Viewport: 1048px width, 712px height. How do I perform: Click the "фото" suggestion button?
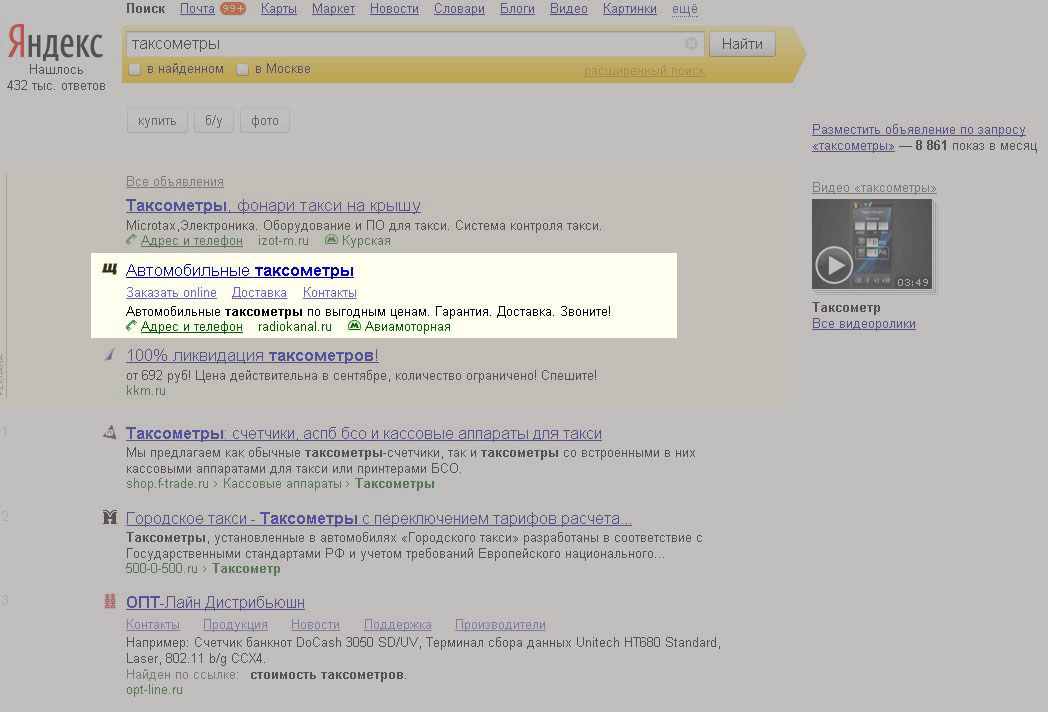click(x=265, y=120)
